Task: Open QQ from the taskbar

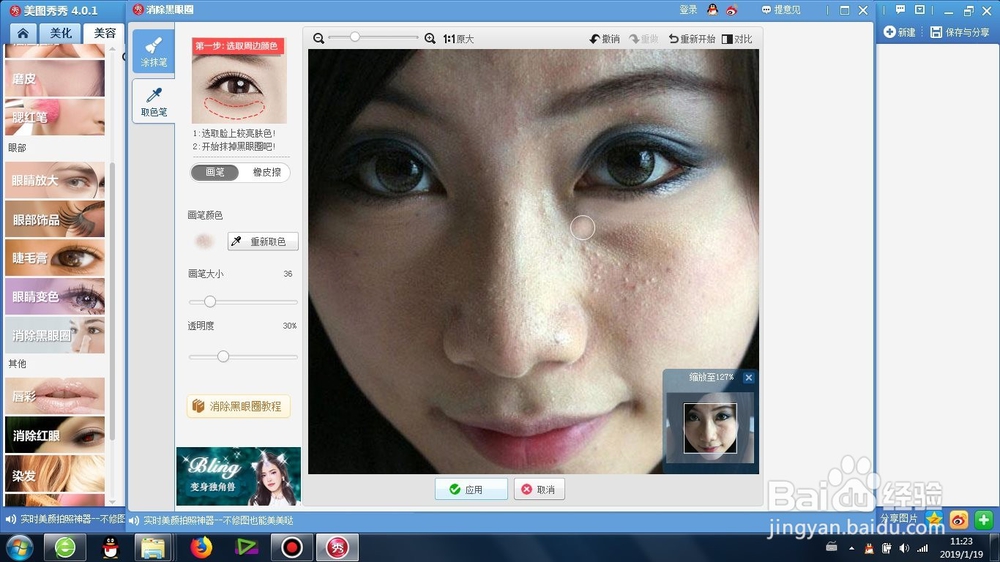Action: click(110, 547)
